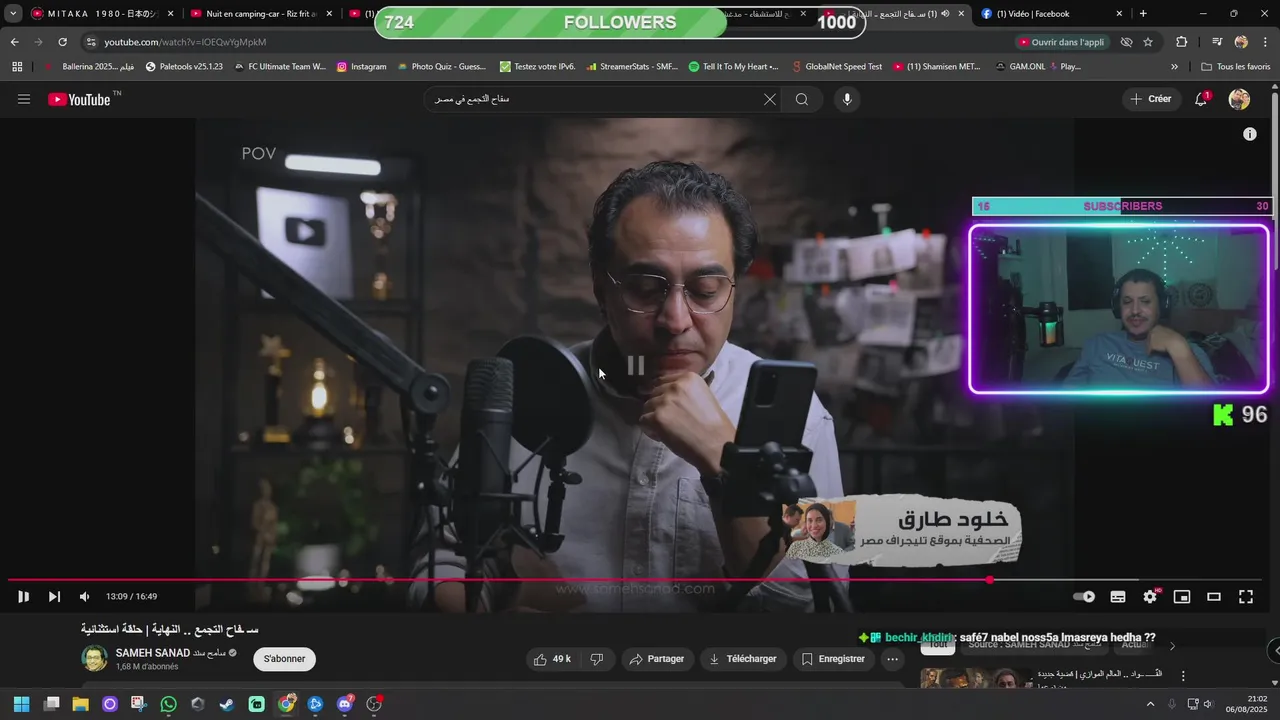Toggle subtitles on the video
The width and height of the screenshot is (1280, 720).
click(1118, 597)
